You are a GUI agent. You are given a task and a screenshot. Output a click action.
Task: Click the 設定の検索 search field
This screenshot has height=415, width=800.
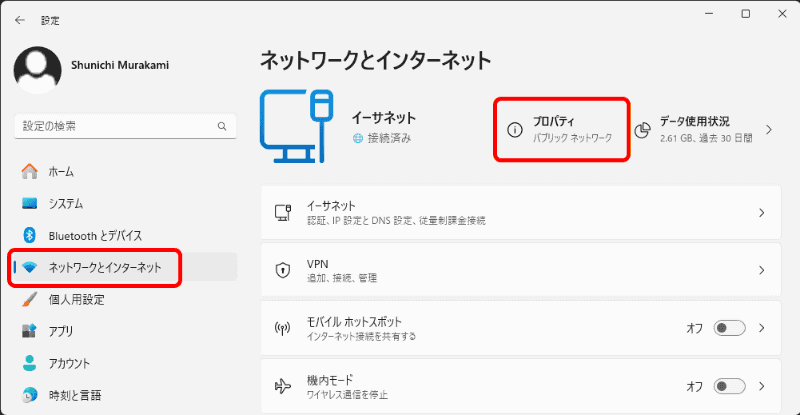[126, 126]
